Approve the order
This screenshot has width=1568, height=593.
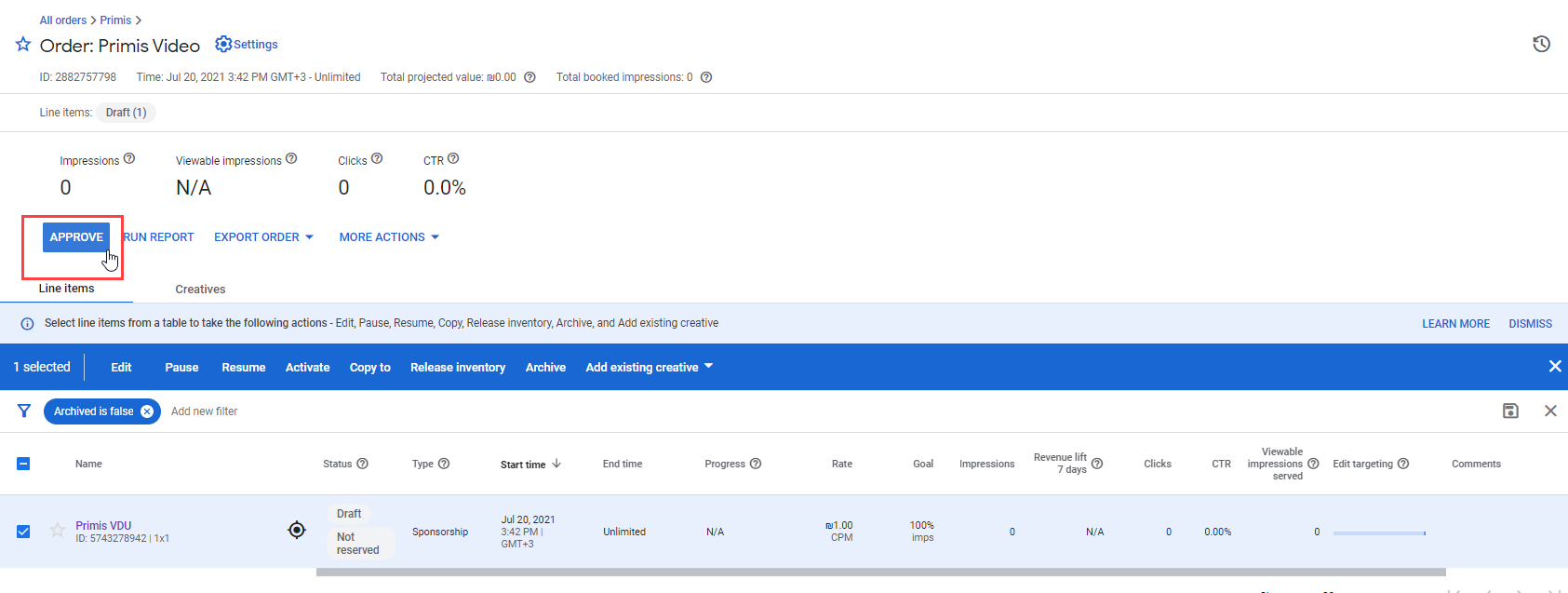coord(76,237)
